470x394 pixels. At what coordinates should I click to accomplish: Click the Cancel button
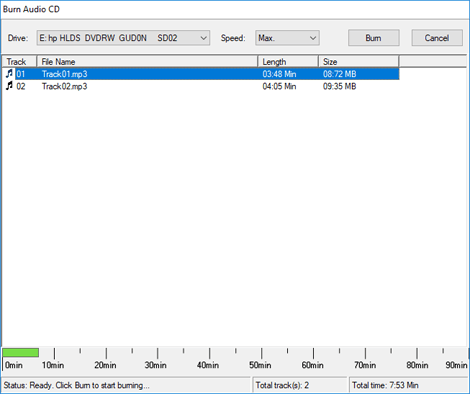click(x=437, y=38)
